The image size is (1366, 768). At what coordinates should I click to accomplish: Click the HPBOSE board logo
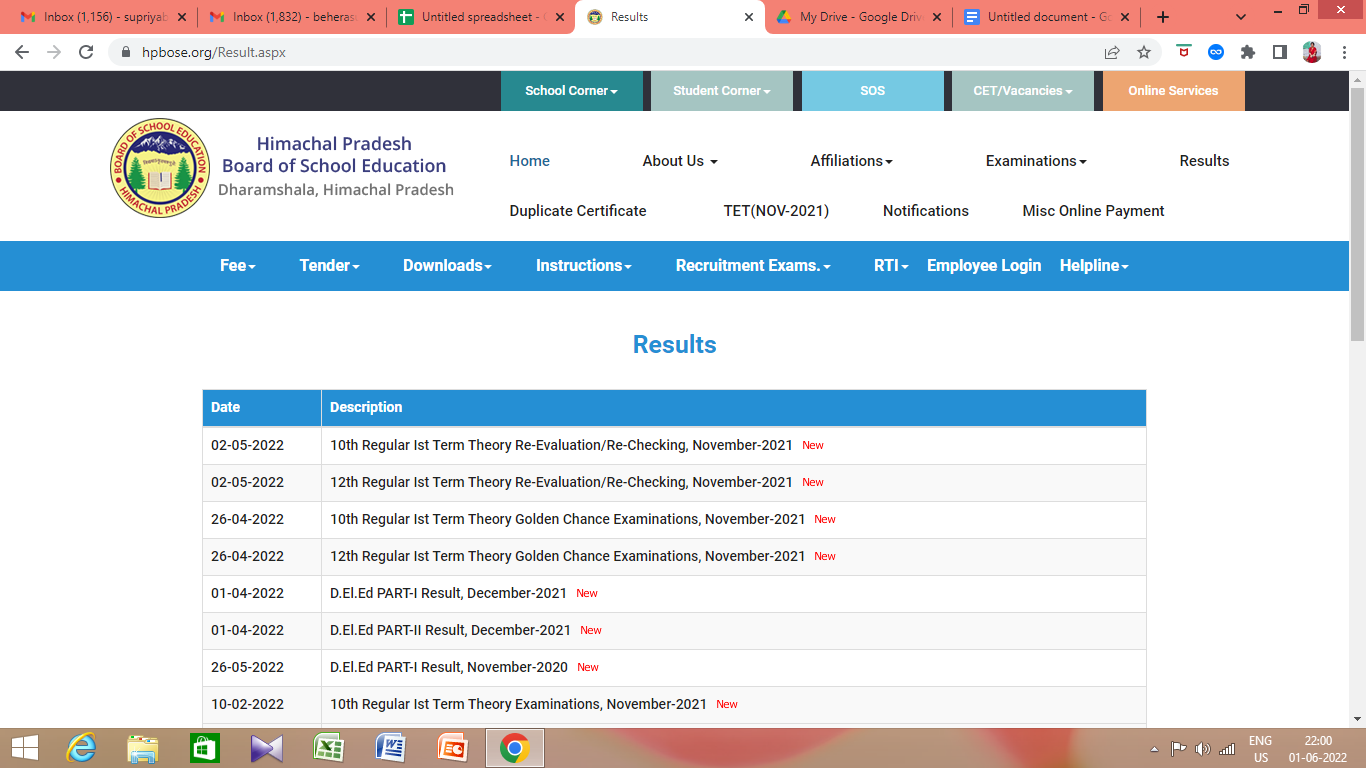click(x=160, y=167)
